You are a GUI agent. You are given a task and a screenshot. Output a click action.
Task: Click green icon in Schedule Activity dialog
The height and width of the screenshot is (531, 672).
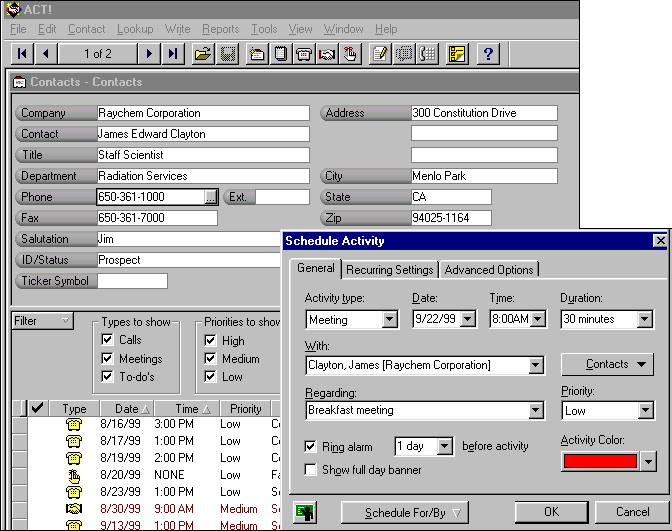pos(305,512)
